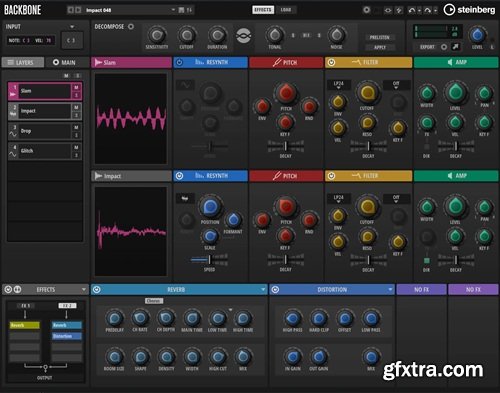Open the Distortion effect type dropdown

(x=390, y=290)
